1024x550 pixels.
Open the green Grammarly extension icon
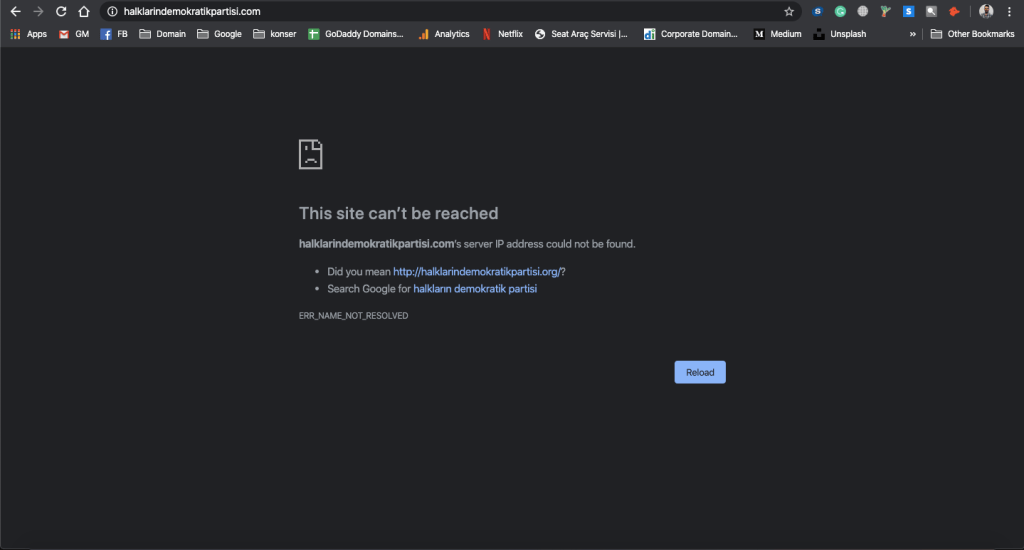pos(840,12)
